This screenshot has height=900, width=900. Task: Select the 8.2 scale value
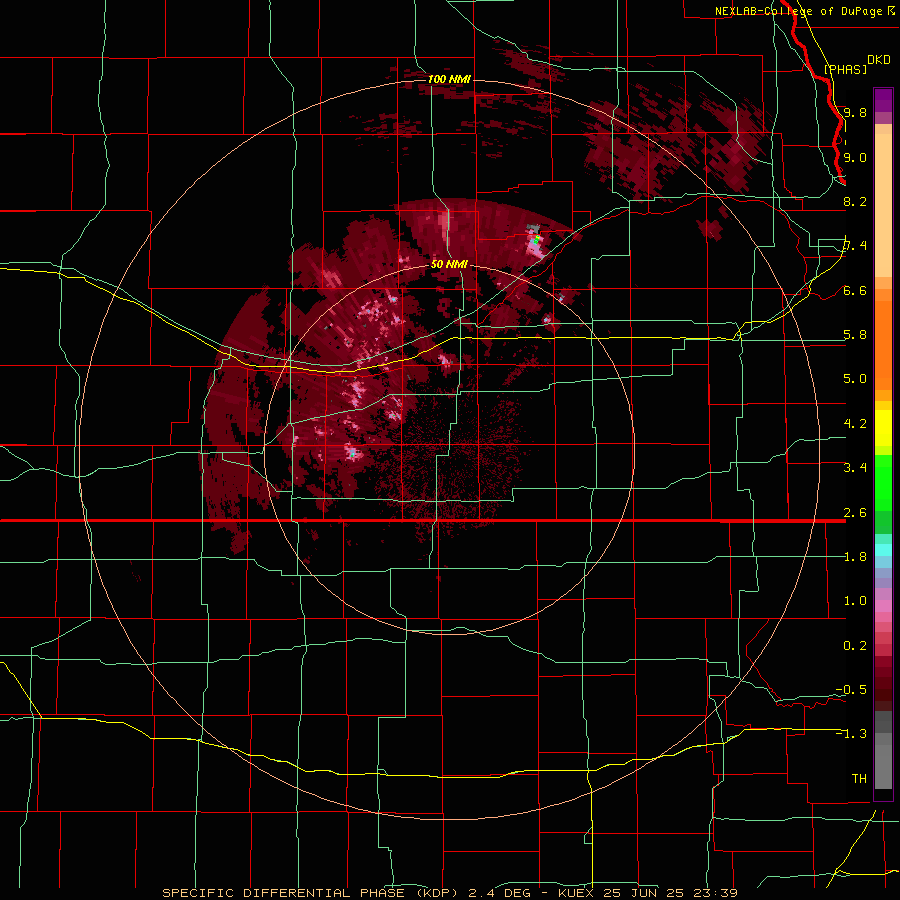855,201
